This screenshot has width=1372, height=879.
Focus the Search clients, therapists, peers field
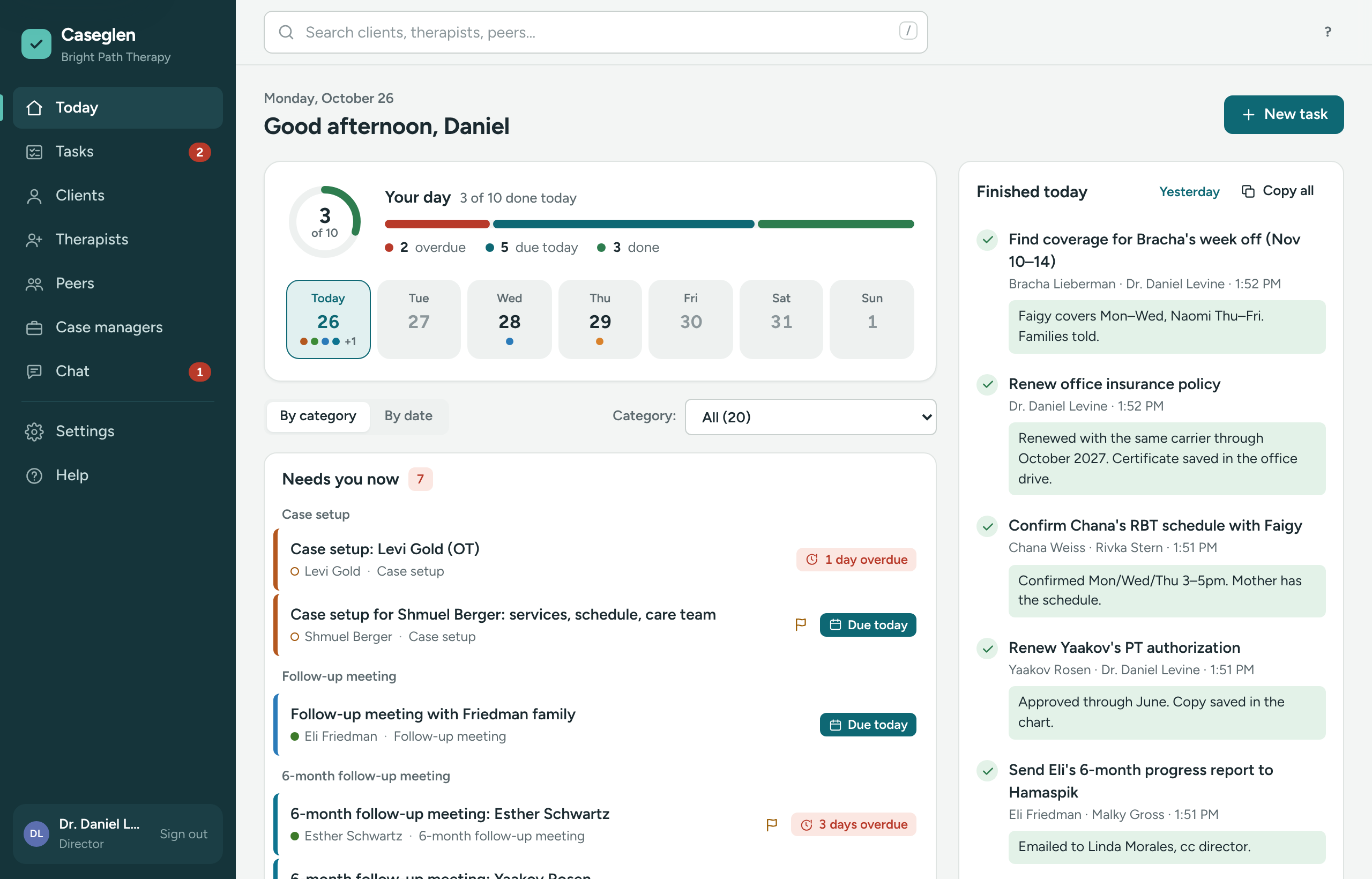click(595, 33)
